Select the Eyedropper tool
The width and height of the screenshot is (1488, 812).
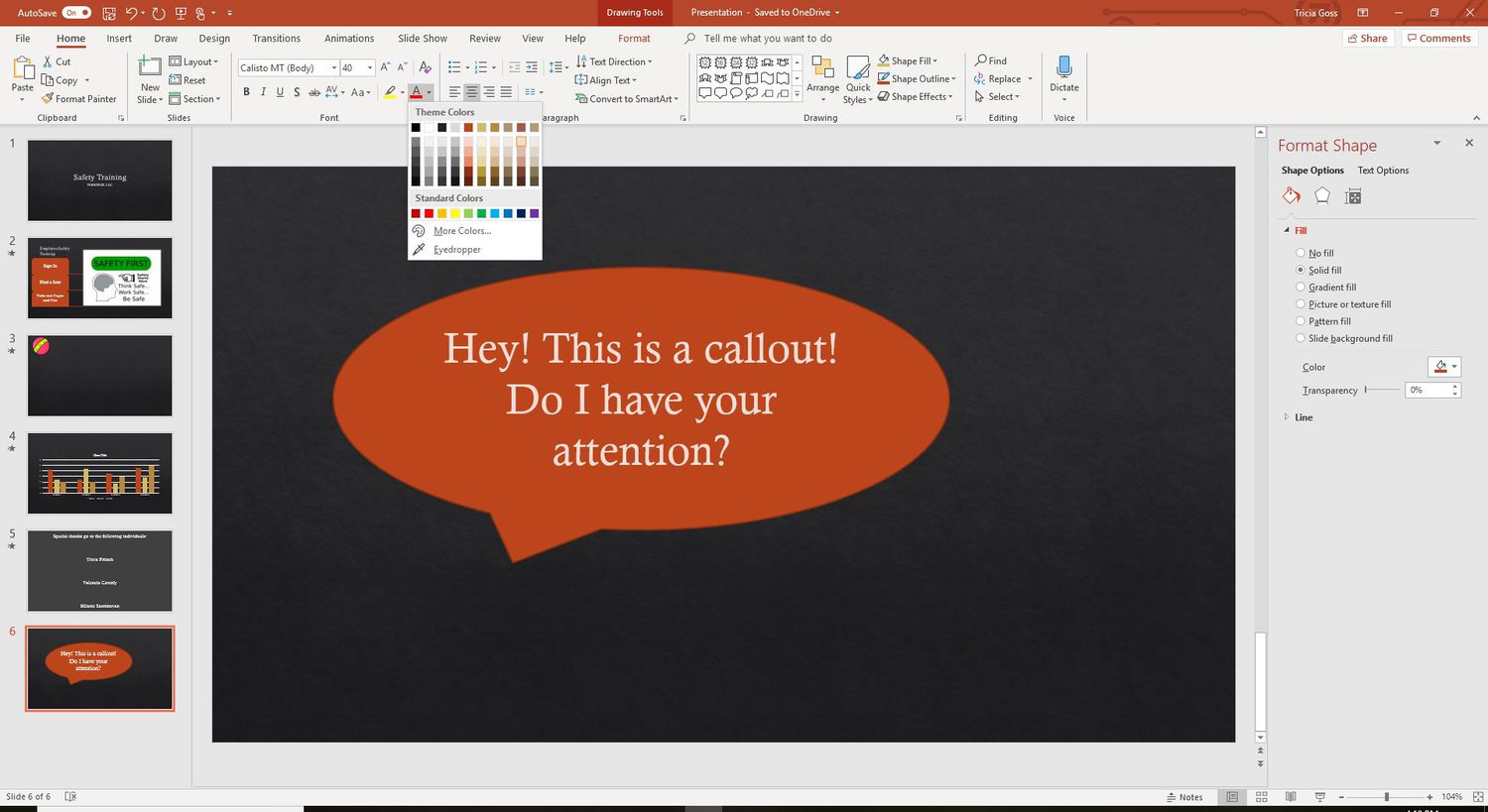coord(456,250)
